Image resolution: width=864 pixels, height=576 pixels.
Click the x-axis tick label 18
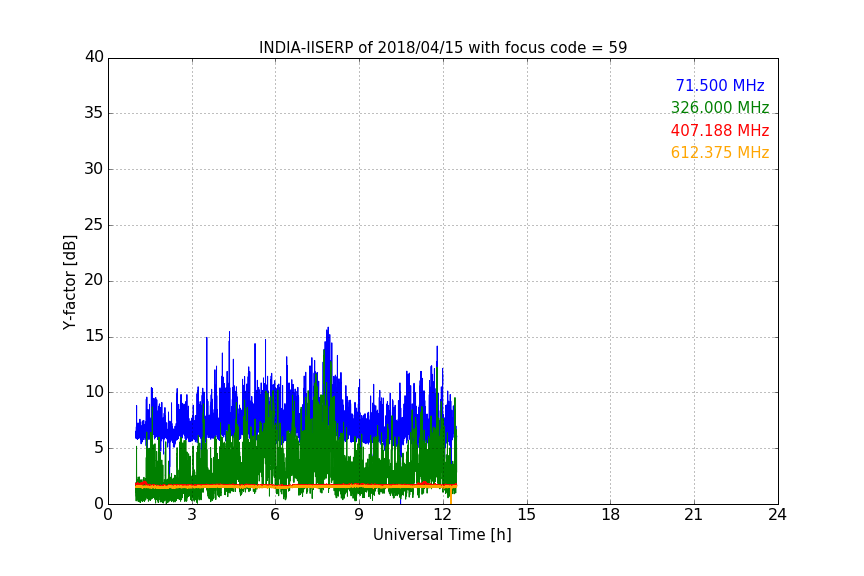611,515
